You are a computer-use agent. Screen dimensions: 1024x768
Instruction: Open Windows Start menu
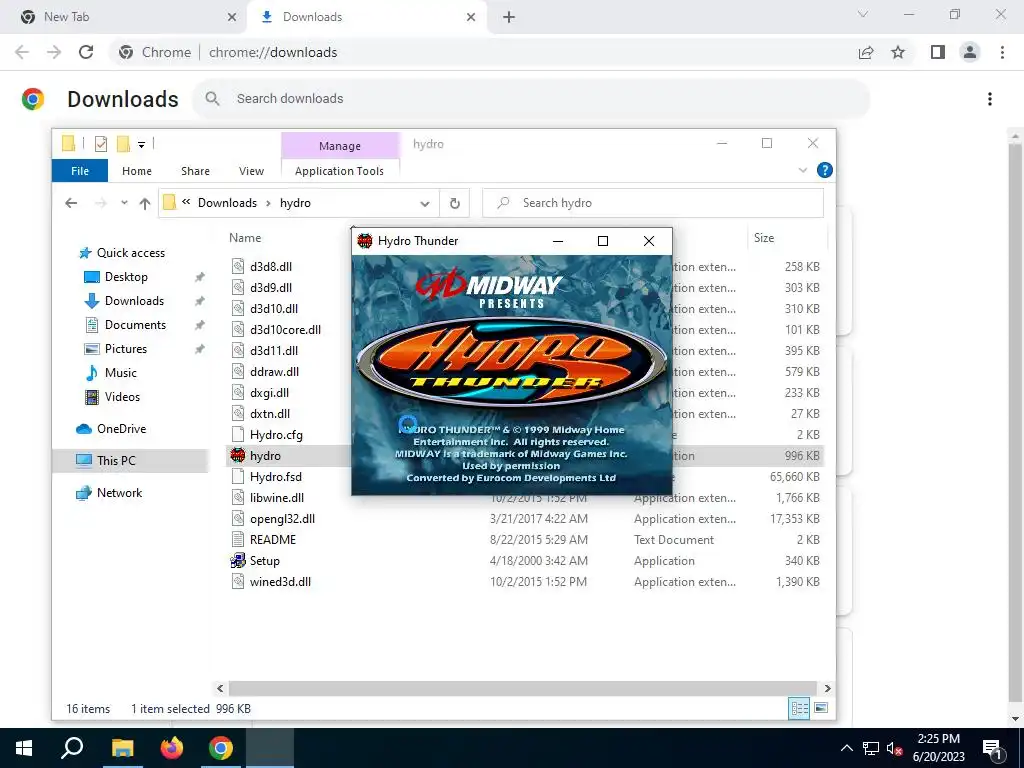click(x=24, y=748)
